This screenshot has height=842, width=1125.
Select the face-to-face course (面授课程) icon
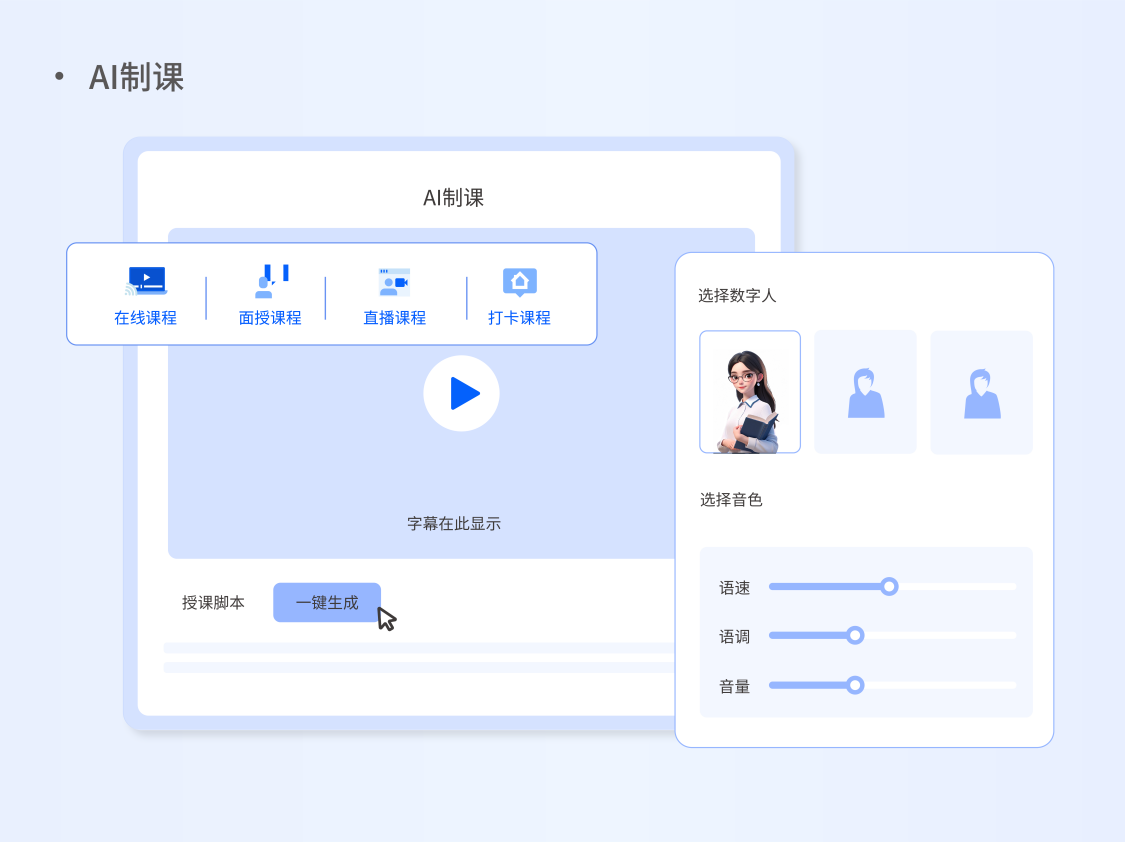click(x=270, y=281)
